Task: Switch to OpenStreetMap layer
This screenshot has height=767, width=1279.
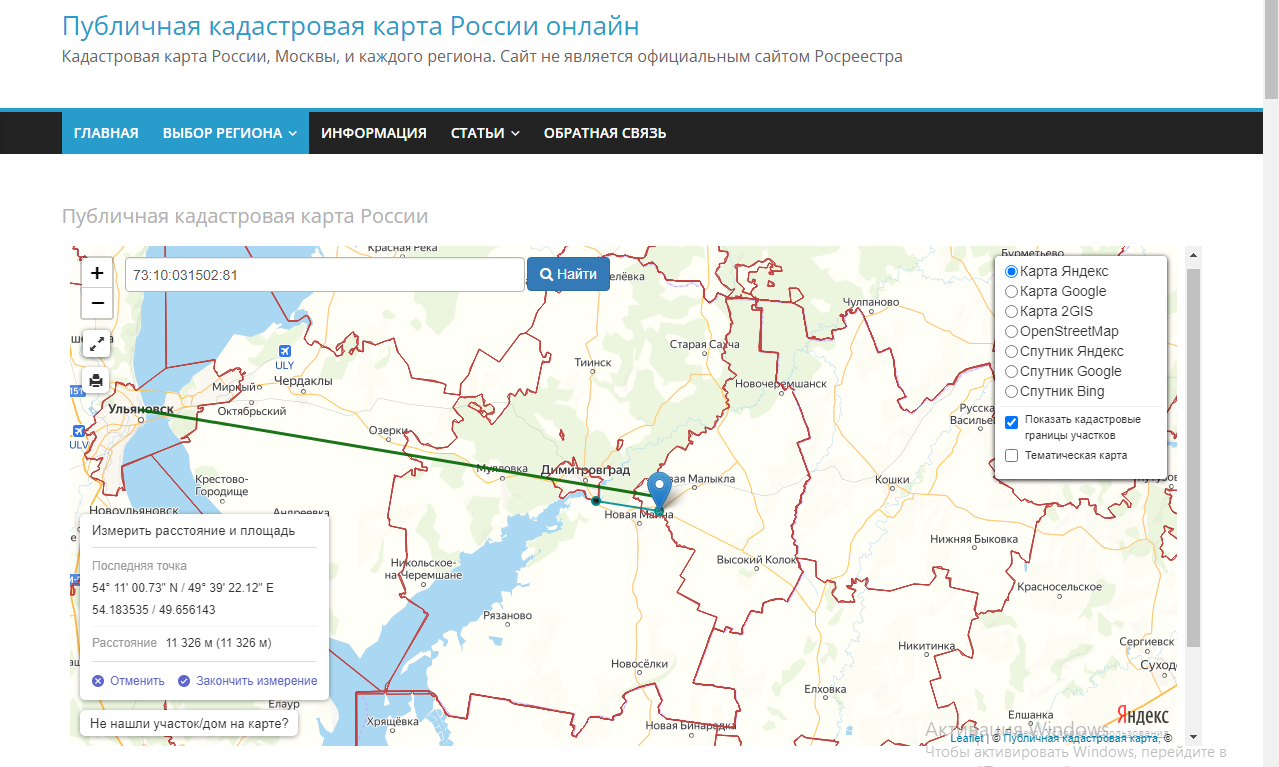Action: (1011, 331)
